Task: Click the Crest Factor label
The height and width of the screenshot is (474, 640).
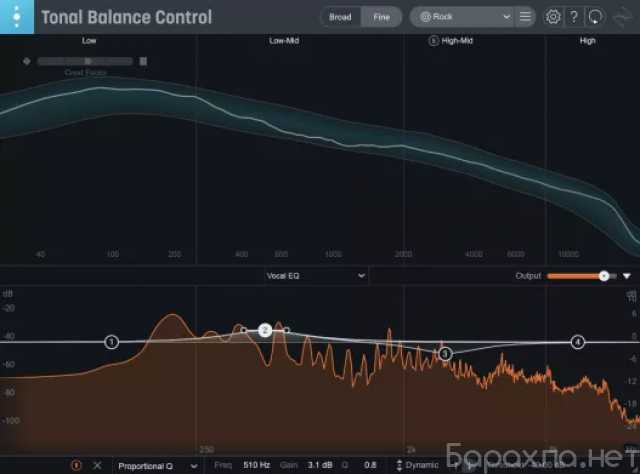Action: [85, 73]
